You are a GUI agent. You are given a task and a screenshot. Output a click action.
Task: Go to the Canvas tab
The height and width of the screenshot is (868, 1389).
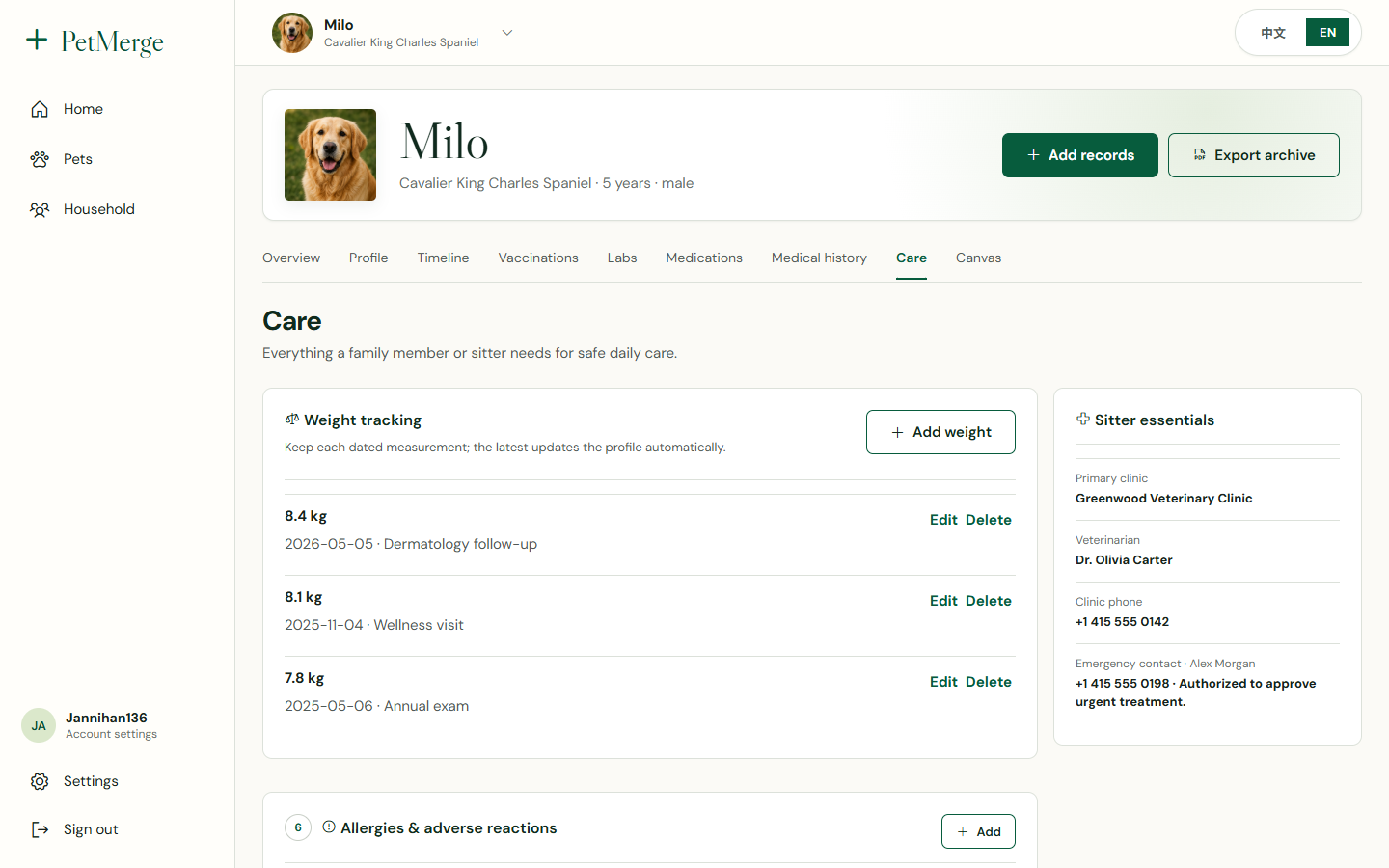pyautogui.click(x=978, y=258)
